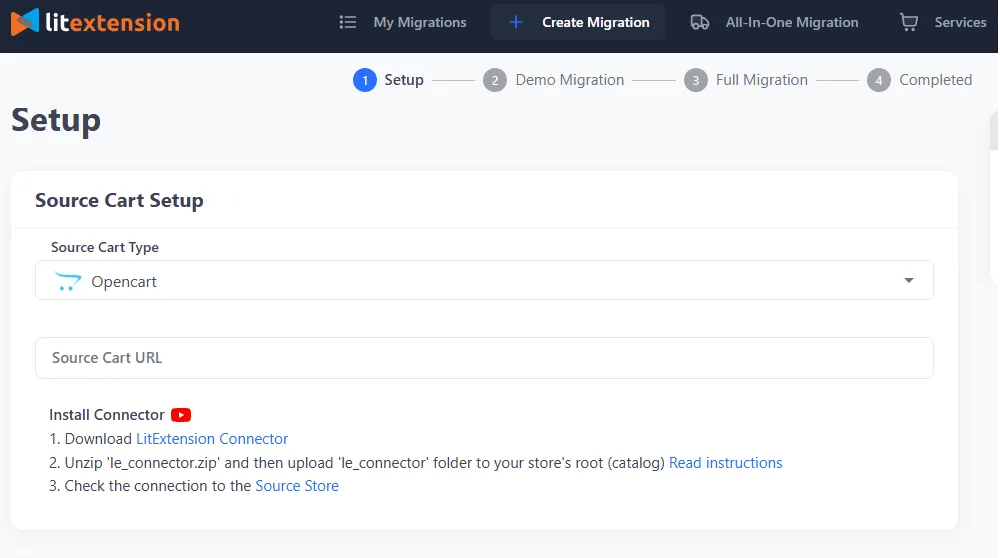1000x558 pixels.
Task: Open the Opencart cart type selector
Action: (484, 280)
